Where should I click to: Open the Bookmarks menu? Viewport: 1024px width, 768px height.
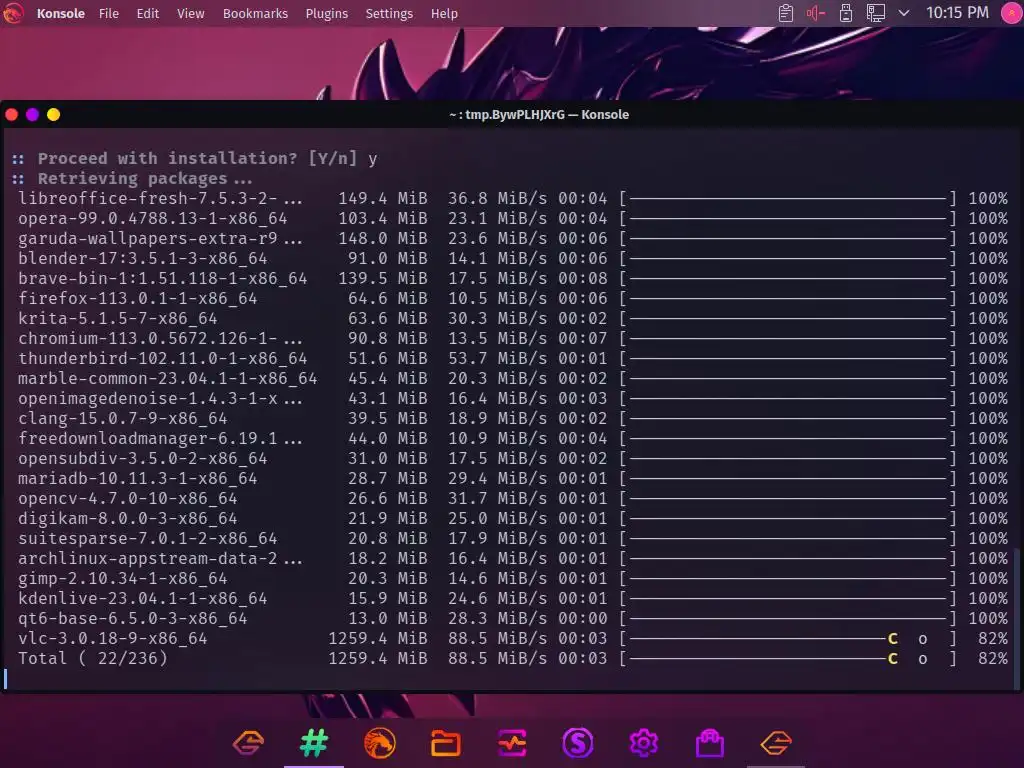pos(255,13)
